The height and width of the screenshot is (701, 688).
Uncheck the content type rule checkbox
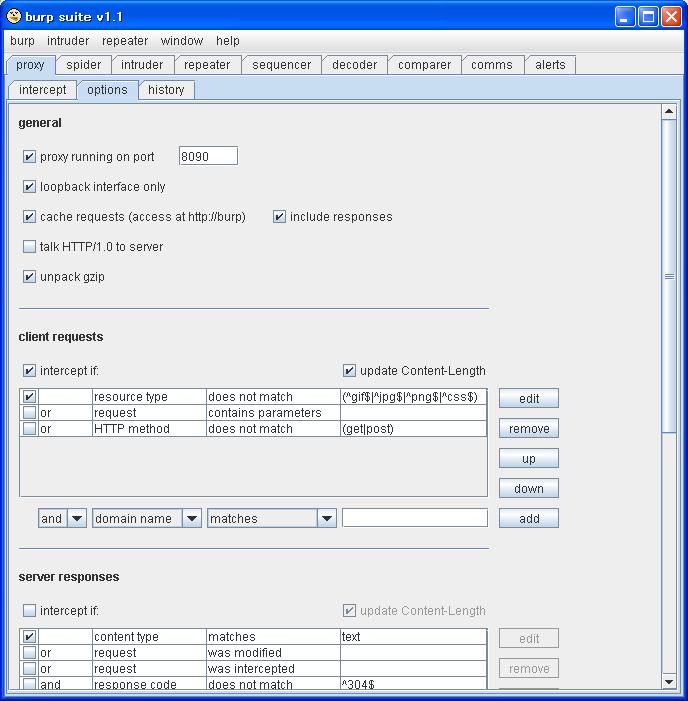pos(29,637)
